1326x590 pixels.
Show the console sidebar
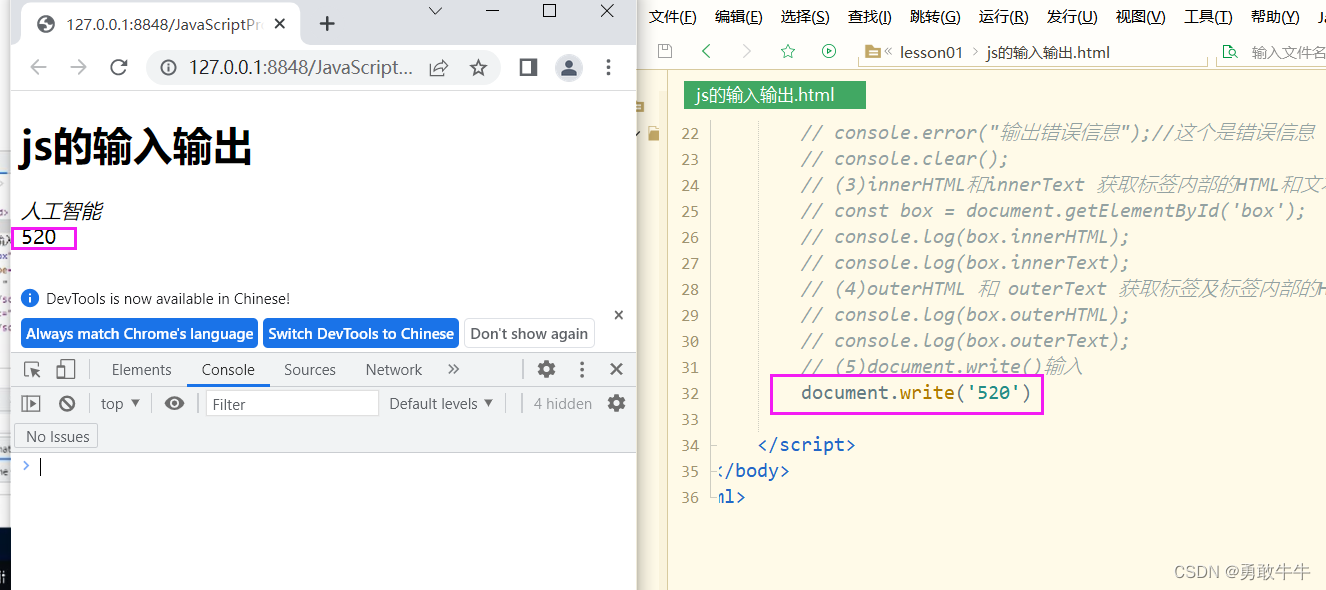point(31,403)
